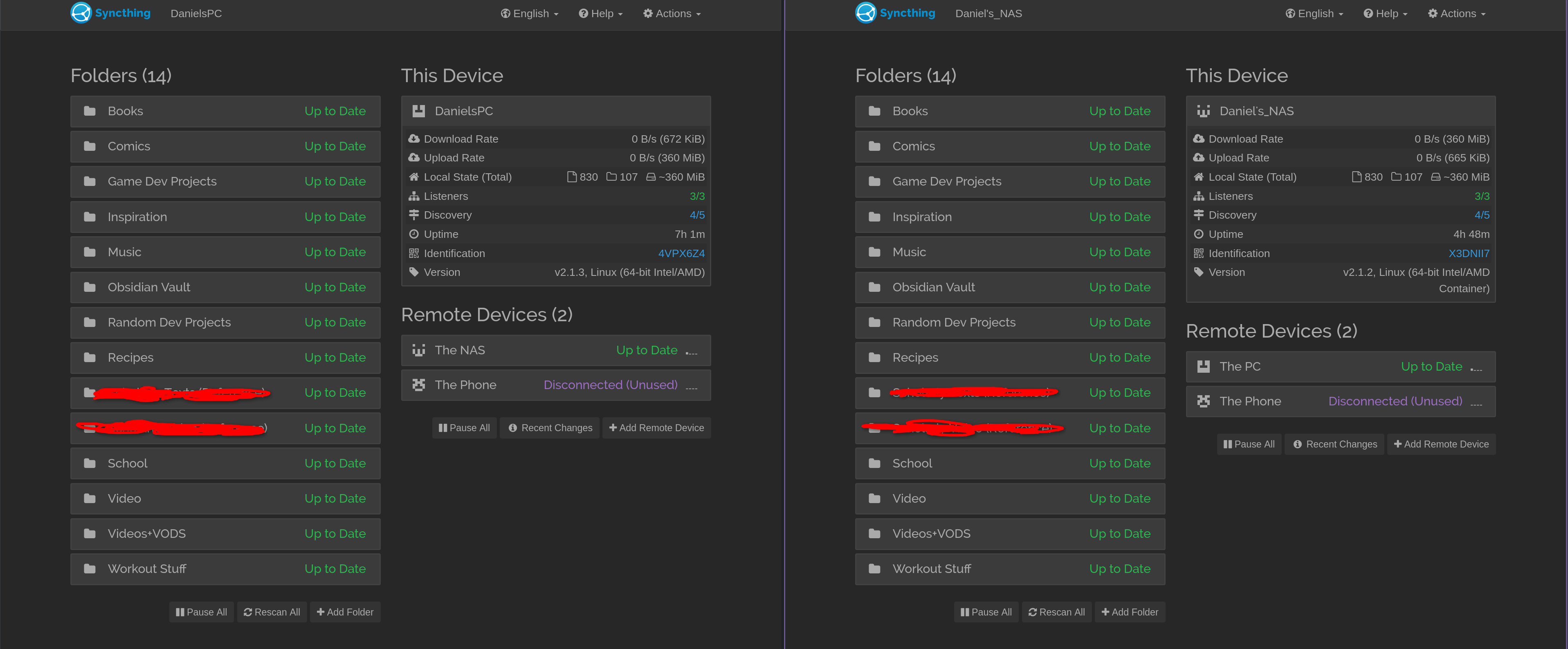Click Books folder icon in Daniel's_NAS window
Image resolution: width=1568 pixels, height=649 pixels.
(874, 111)
